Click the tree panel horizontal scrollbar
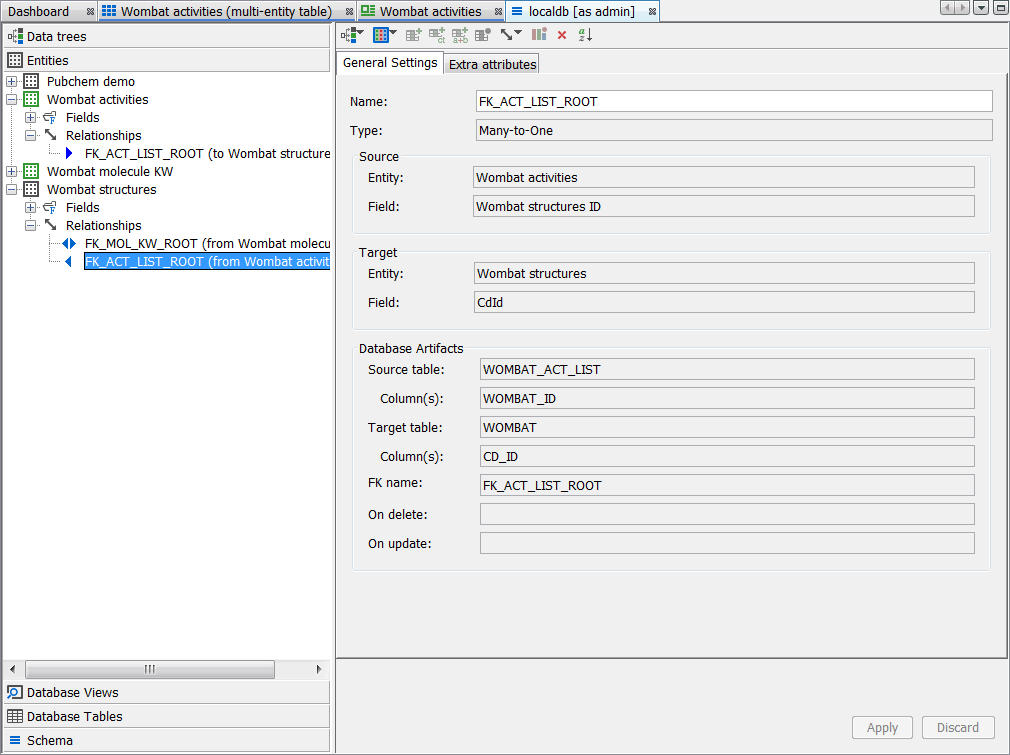Viewport: 1010px width, 755px height. 150,669
